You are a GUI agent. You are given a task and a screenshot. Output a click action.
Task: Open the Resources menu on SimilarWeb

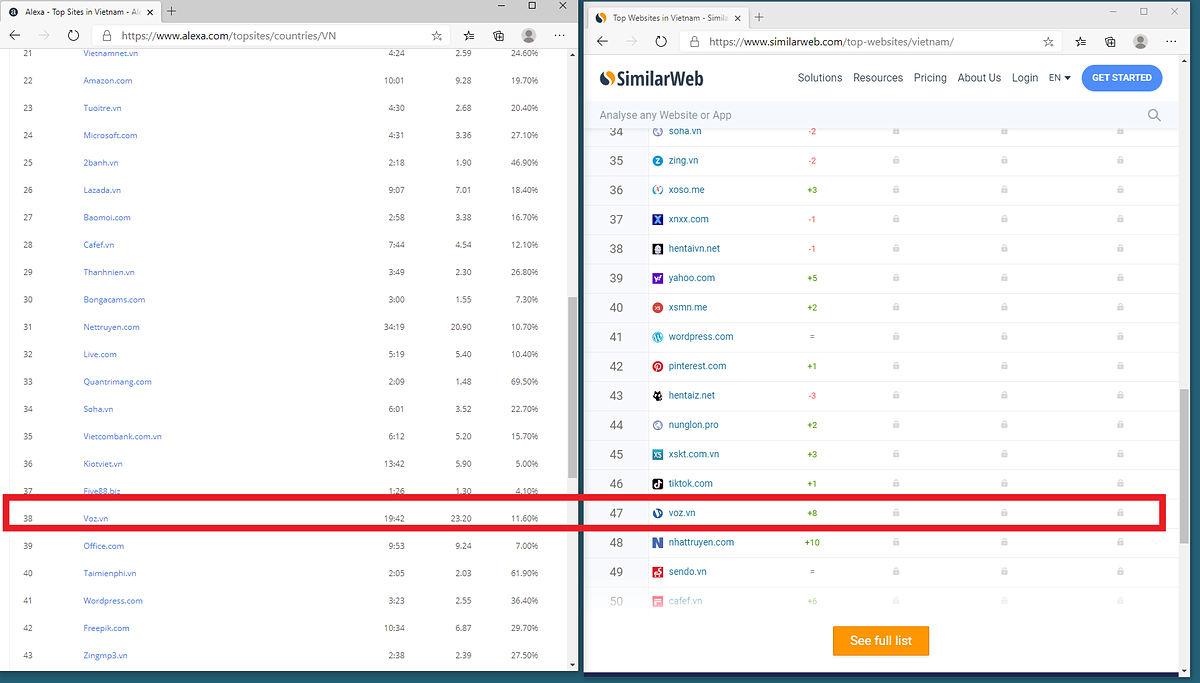pos(878,78)
